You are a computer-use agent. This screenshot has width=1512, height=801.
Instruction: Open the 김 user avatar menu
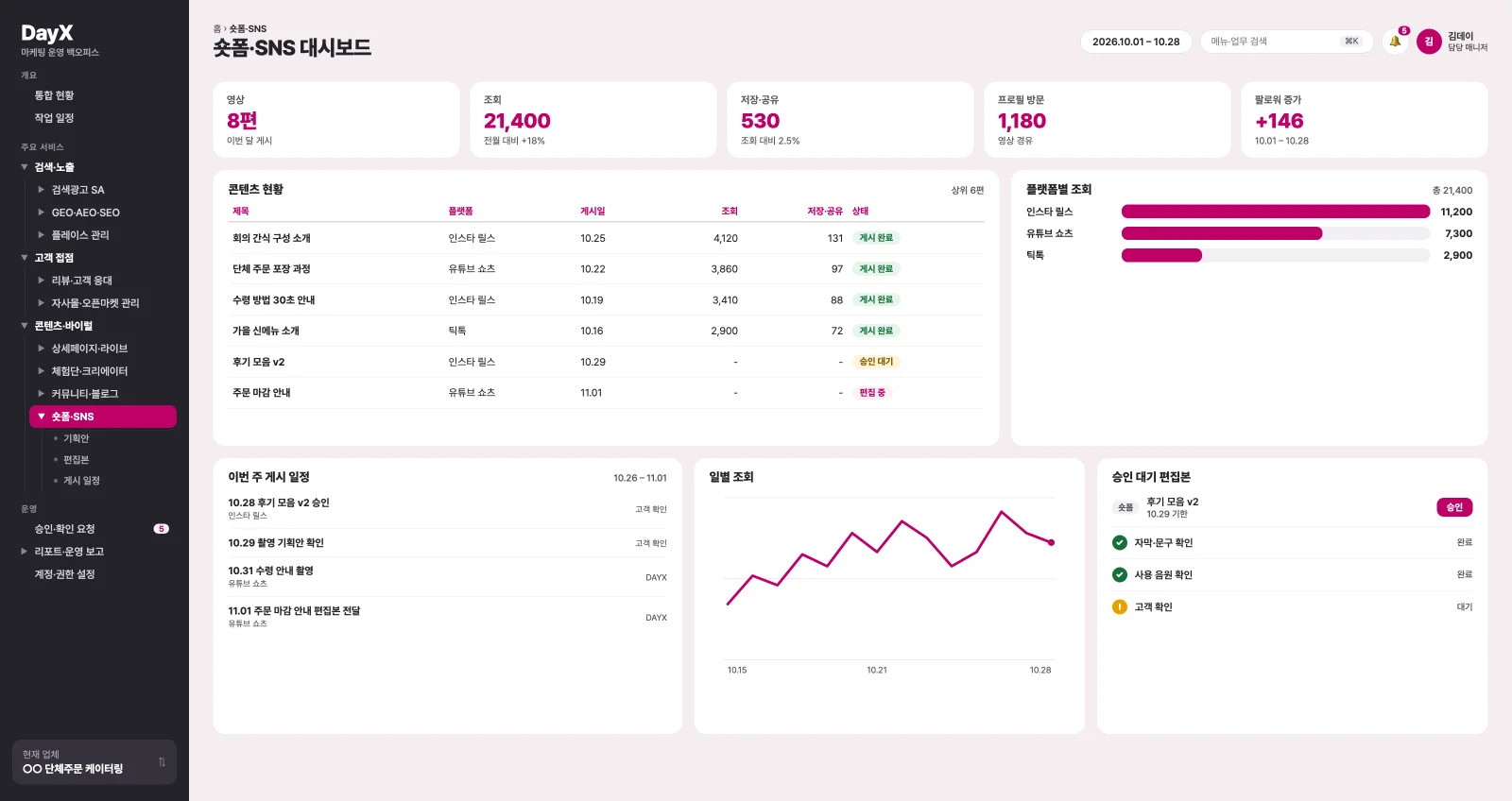[x=1429, y=42]
